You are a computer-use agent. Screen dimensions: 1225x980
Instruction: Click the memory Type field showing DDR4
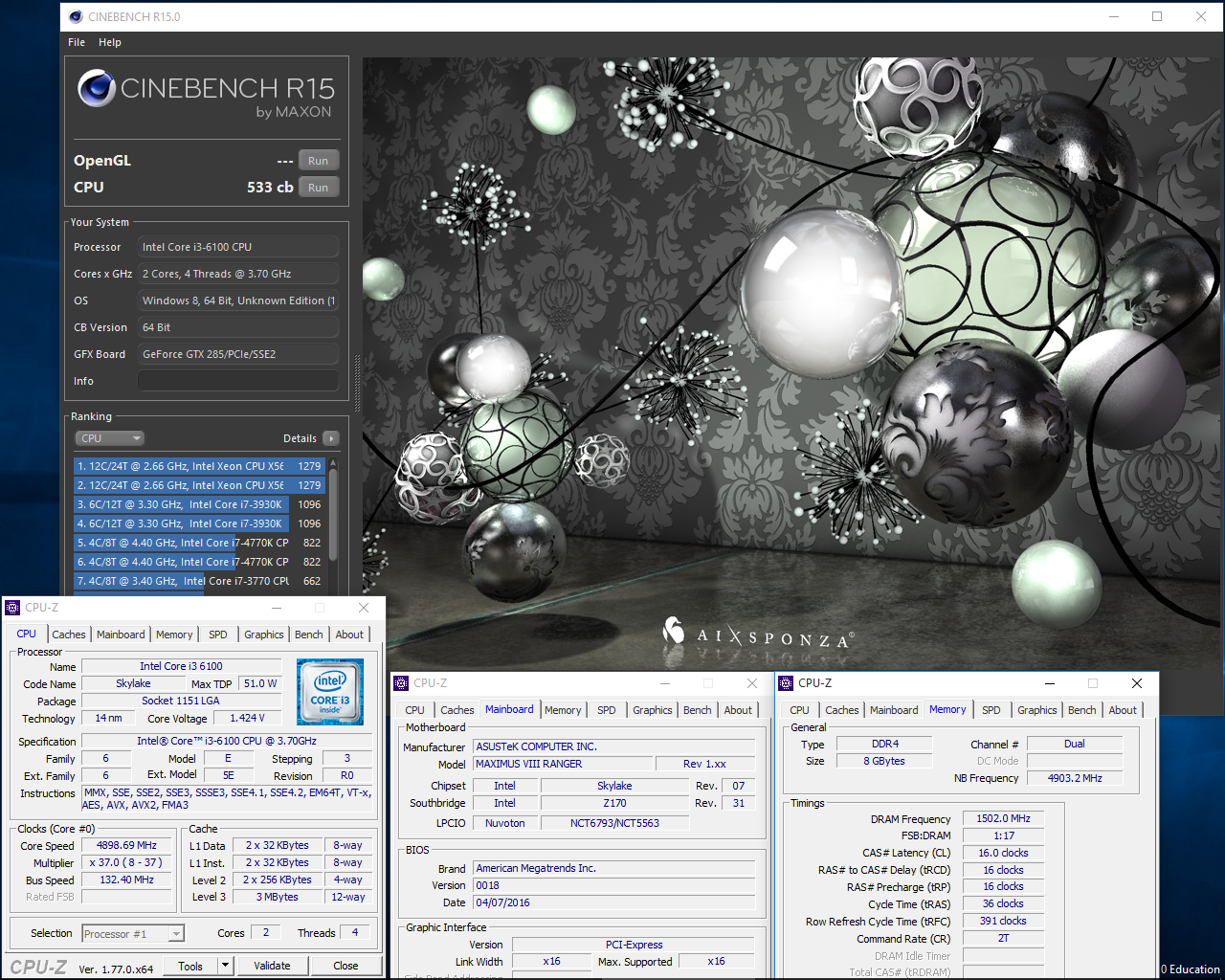(x=885, y=744)
